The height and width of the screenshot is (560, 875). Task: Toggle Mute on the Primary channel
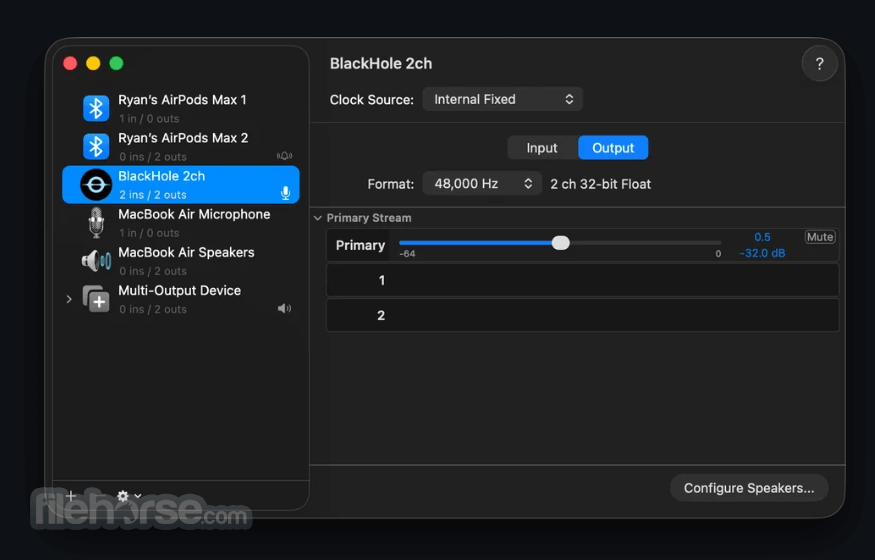tap(820, 237)
